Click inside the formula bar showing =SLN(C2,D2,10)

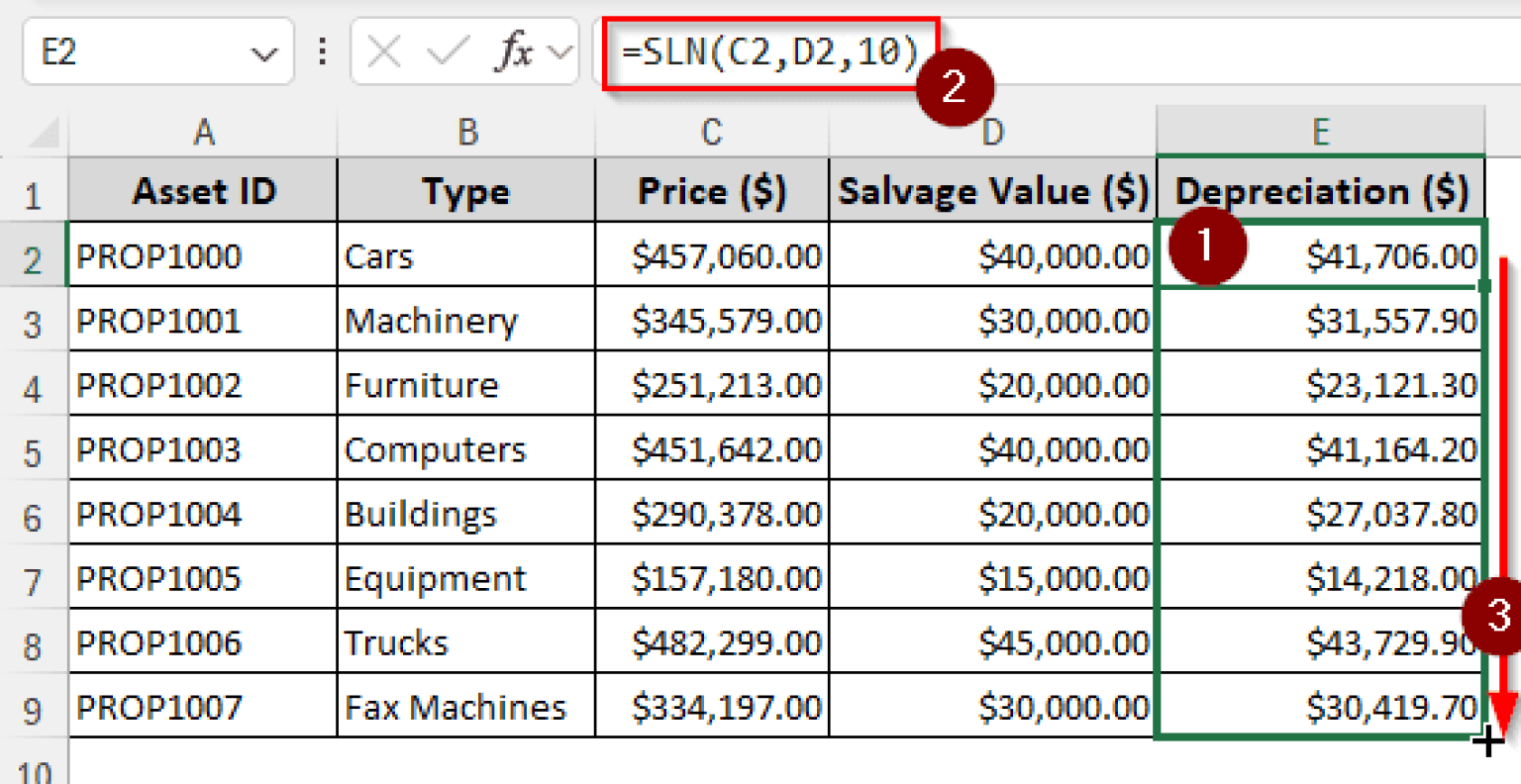(772, 51)
